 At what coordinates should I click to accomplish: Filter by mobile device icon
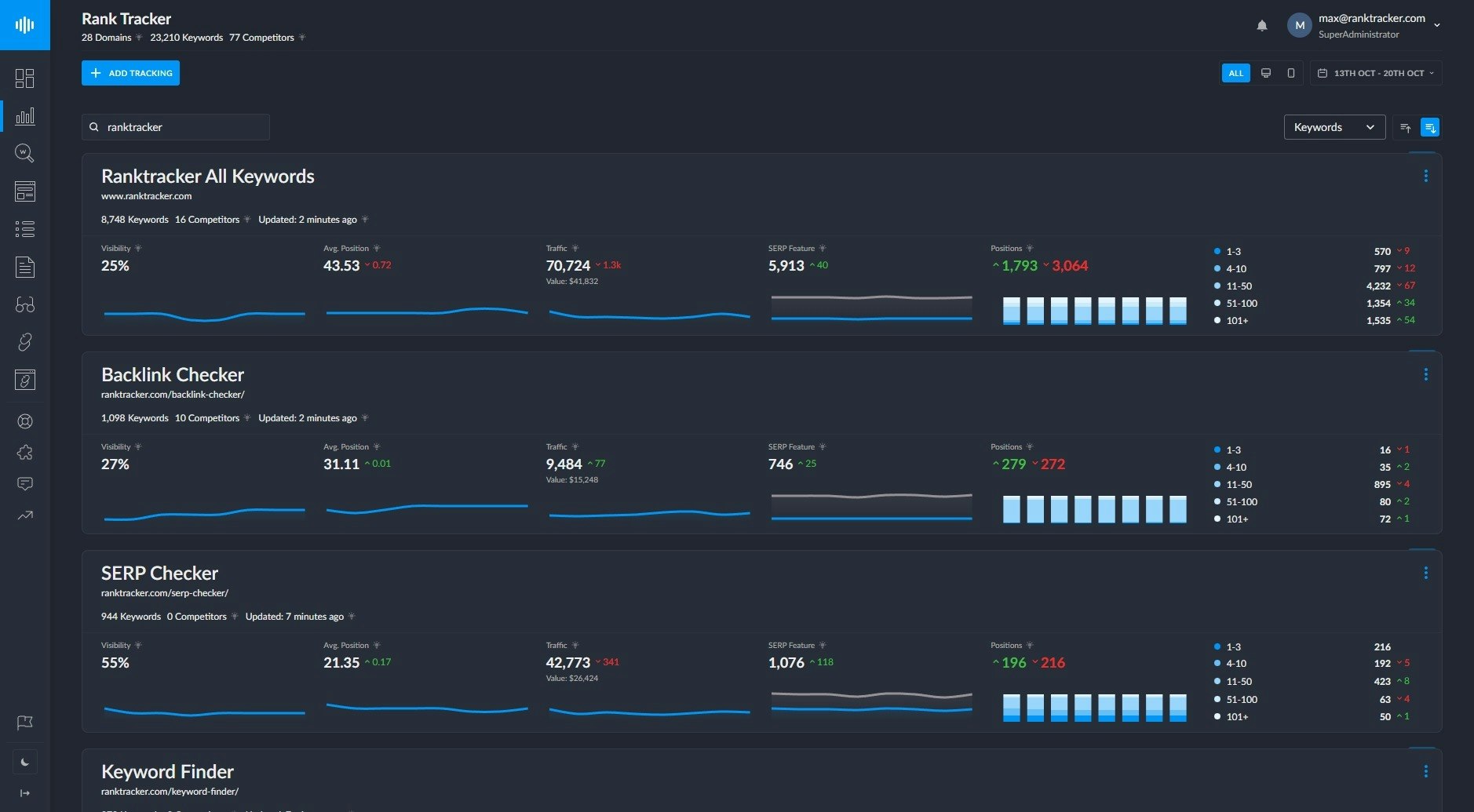pos(1291,73)
